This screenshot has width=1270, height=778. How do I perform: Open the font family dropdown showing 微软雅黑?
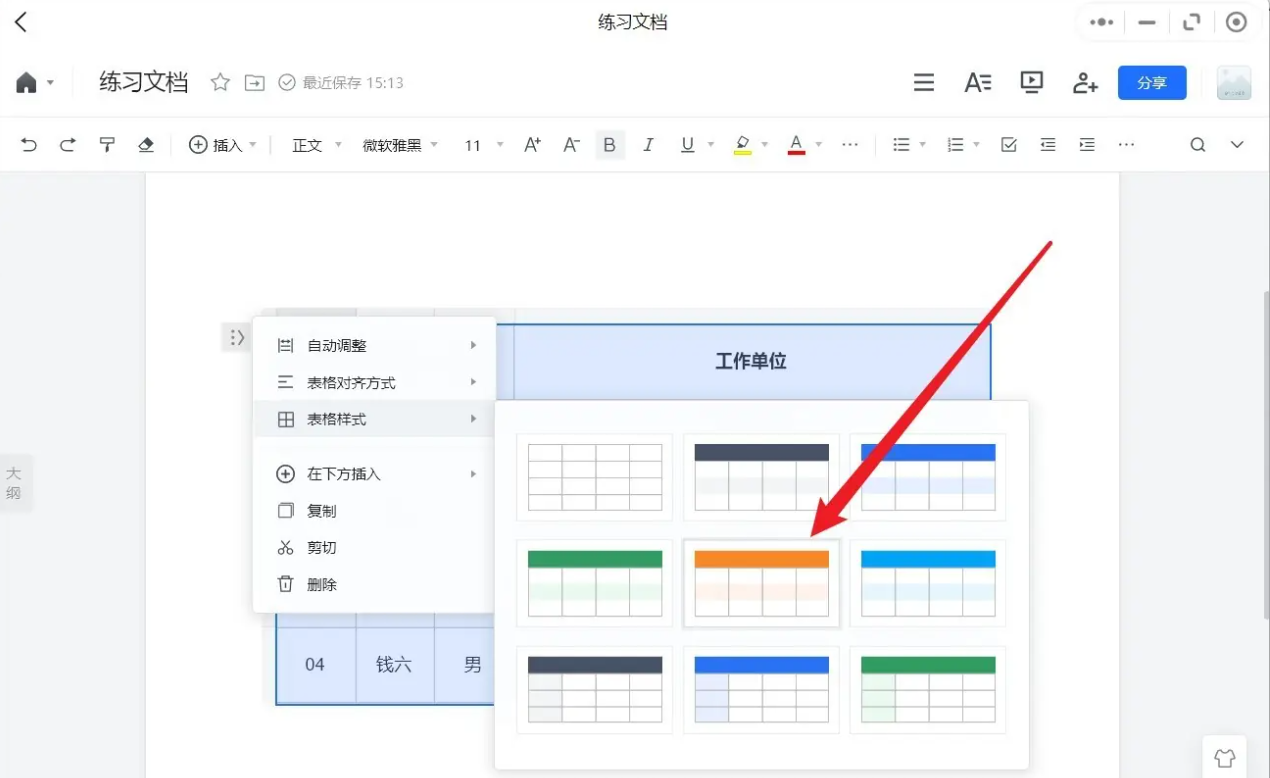coord(398,144)
